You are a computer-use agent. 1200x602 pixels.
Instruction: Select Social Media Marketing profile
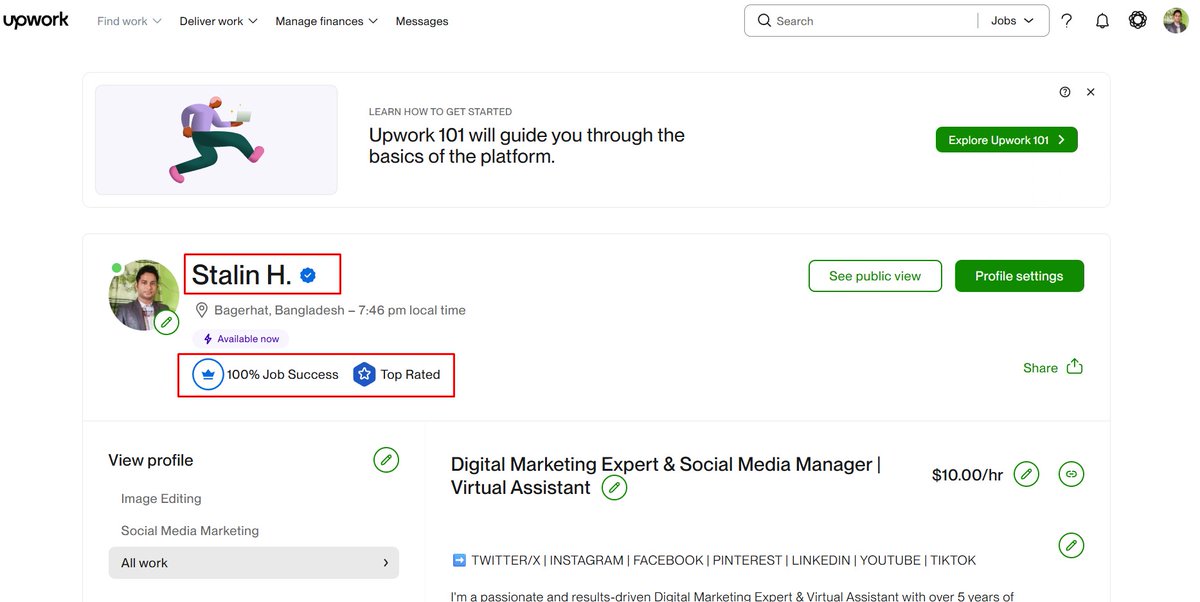tap(190, 530)
